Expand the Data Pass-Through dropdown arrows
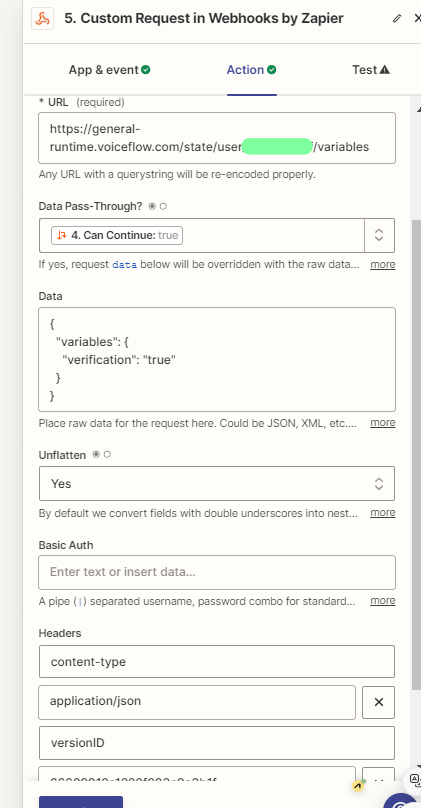The height and width of the screenshot is (808, 421). pos(379,235)
